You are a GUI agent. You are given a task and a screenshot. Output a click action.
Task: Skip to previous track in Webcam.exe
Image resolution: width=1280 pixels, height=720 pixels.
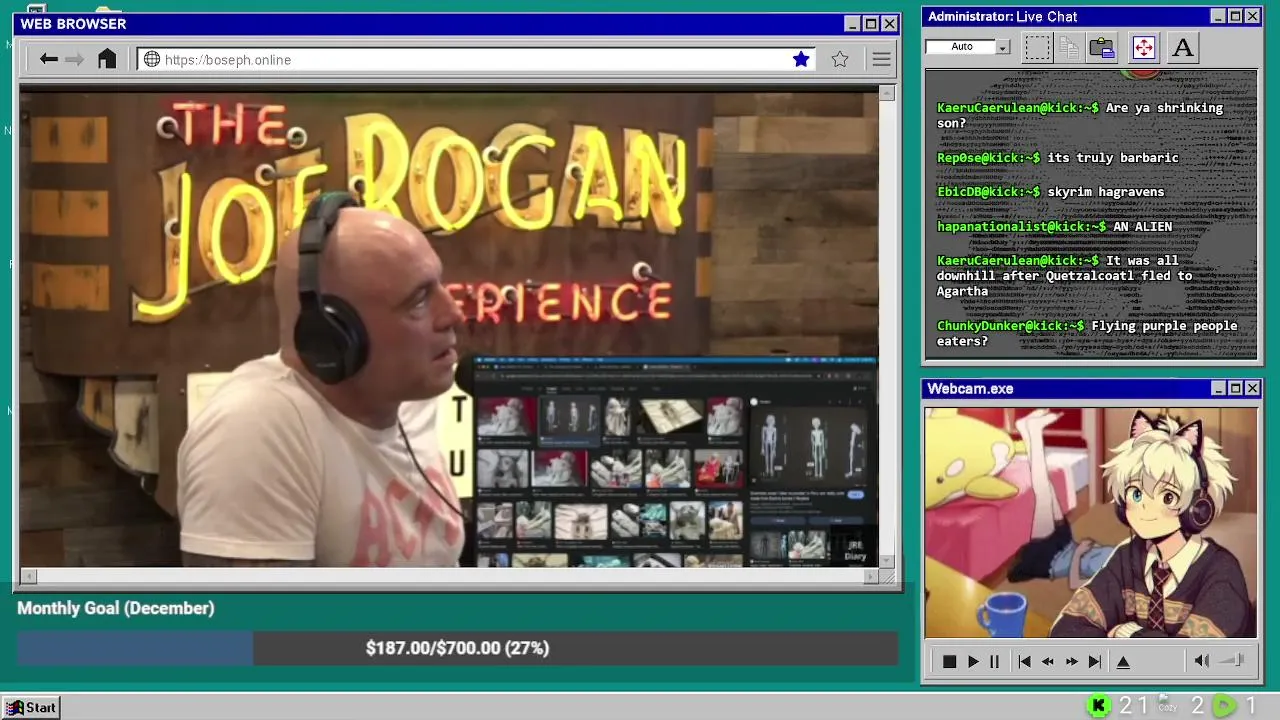tap(1024, 661)
